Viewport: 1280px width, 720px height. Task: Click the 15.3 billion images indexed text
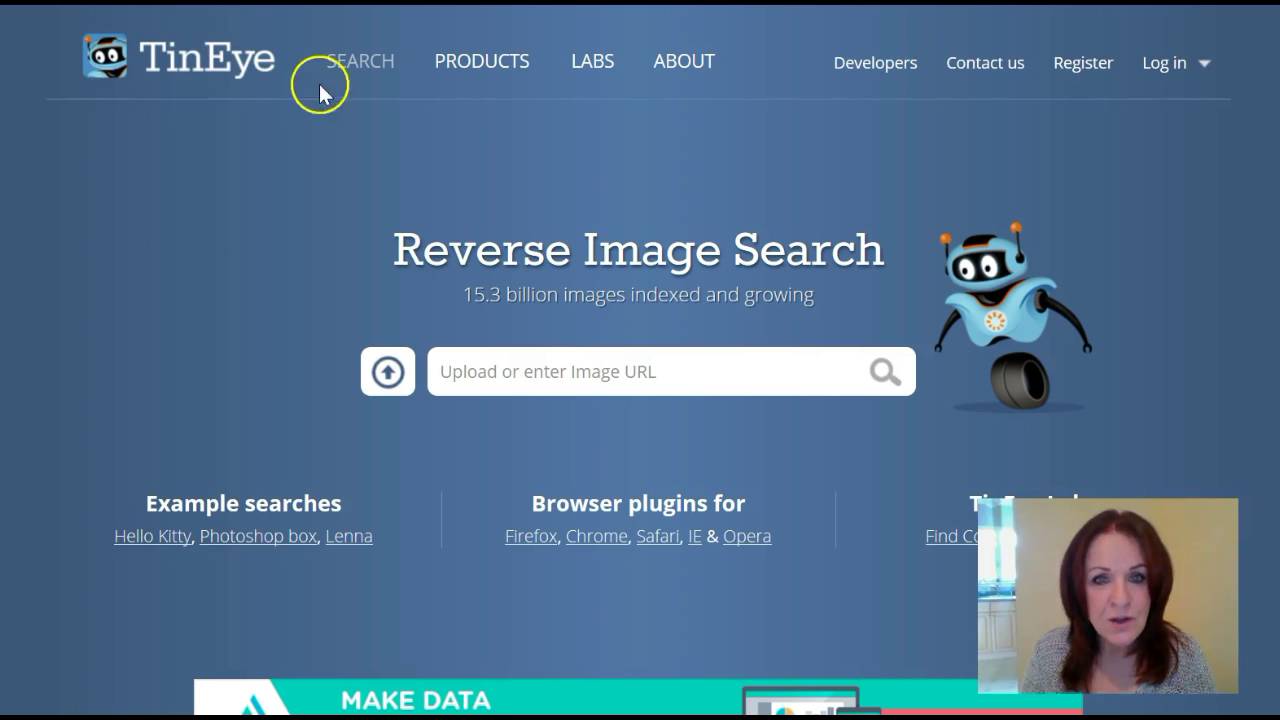(x=638, y=295)
